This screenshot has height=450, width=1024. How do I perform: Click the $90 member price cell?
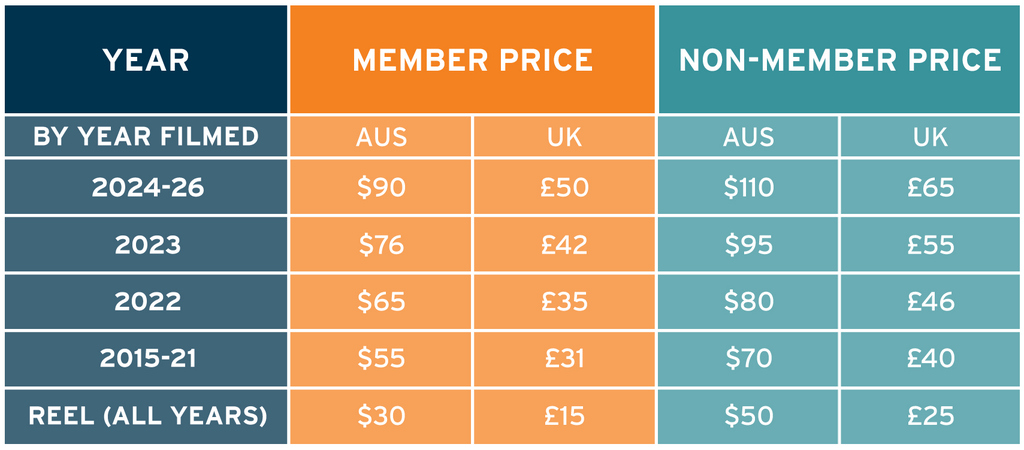pos(381,187)
